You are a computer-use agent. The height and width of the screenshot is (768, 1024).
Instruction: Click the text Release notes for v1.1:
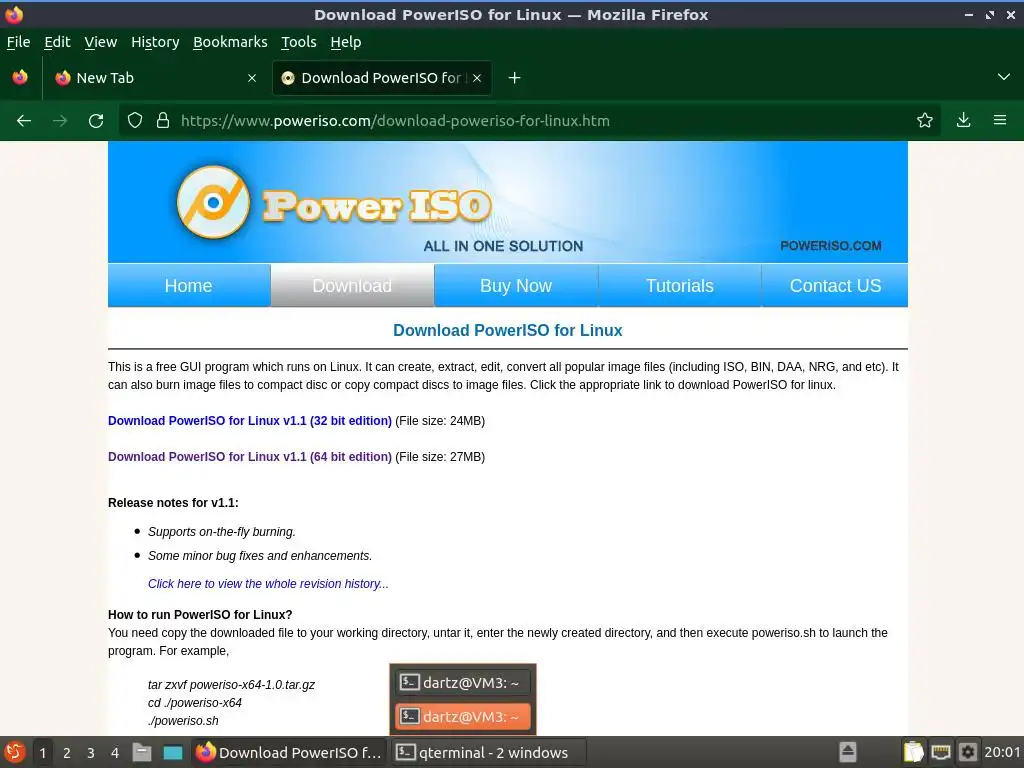pos(173,503)
